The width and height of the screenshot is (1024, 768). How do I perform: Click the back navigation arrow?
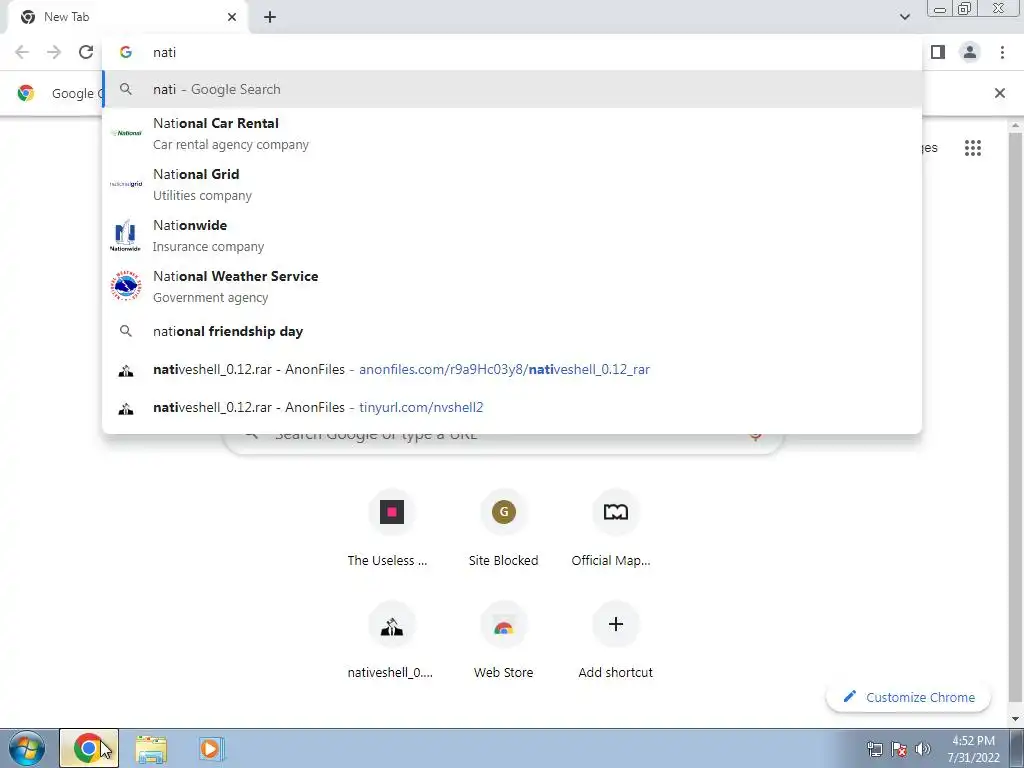pyautogui.click(x=22, y=52)
